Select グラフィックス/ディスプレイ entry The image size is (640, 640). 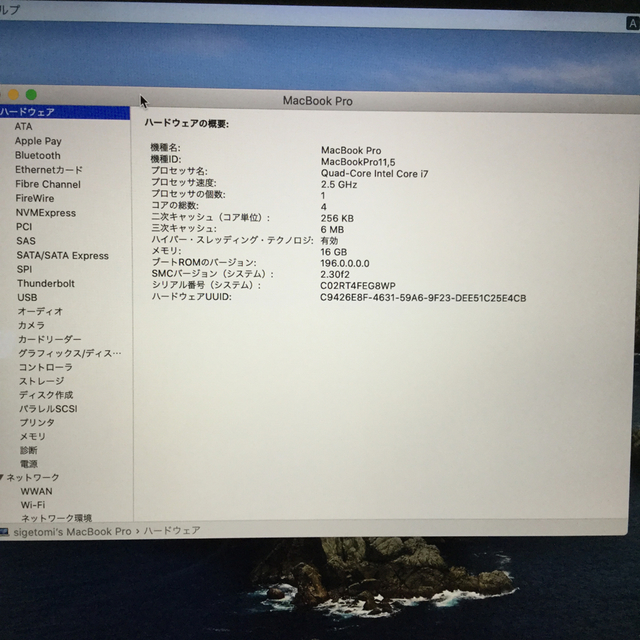coord(70,353)
